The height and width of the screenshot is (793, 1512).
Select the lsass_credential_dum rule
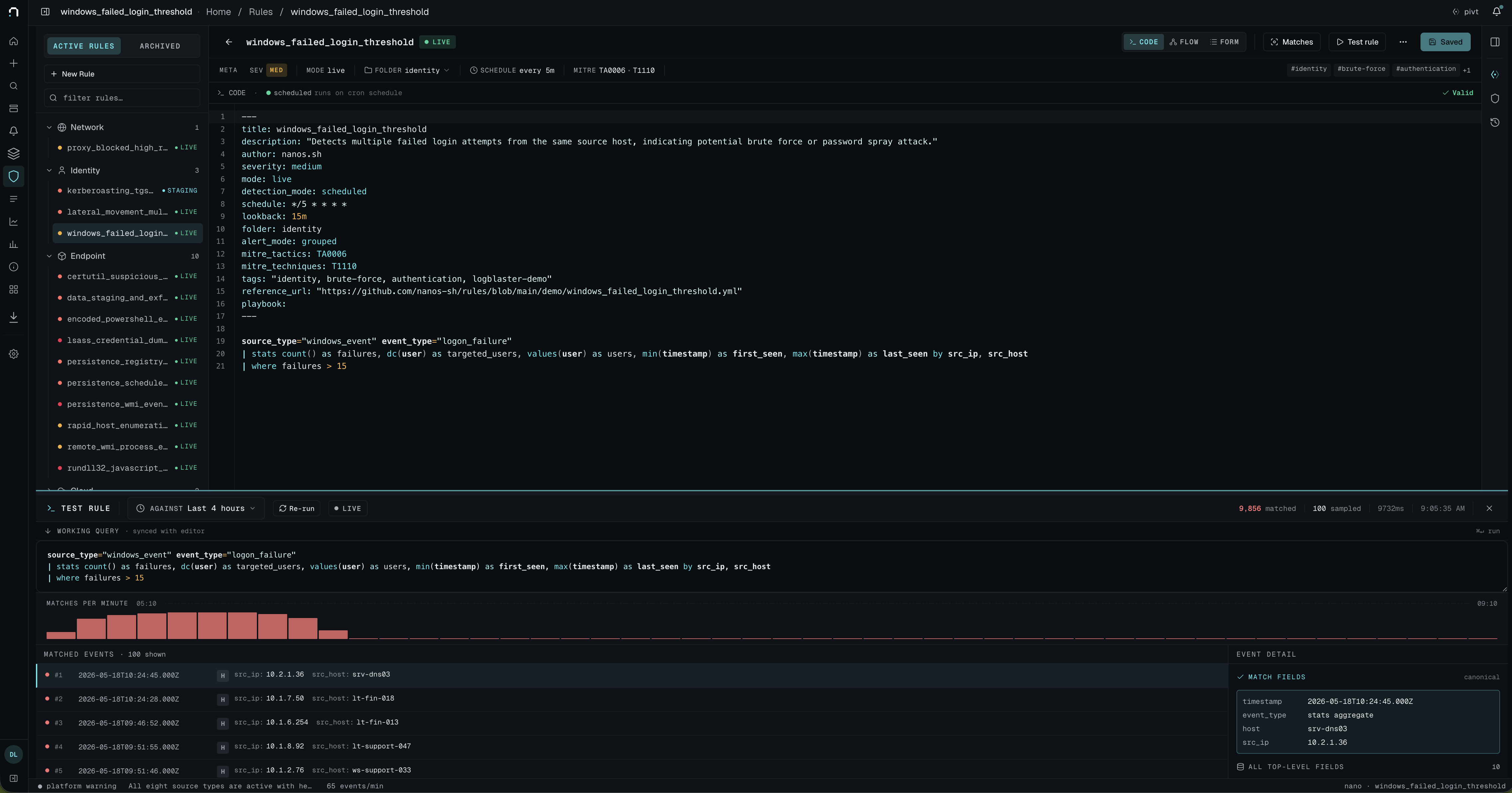pyautogui.click(x=127, y=340)
